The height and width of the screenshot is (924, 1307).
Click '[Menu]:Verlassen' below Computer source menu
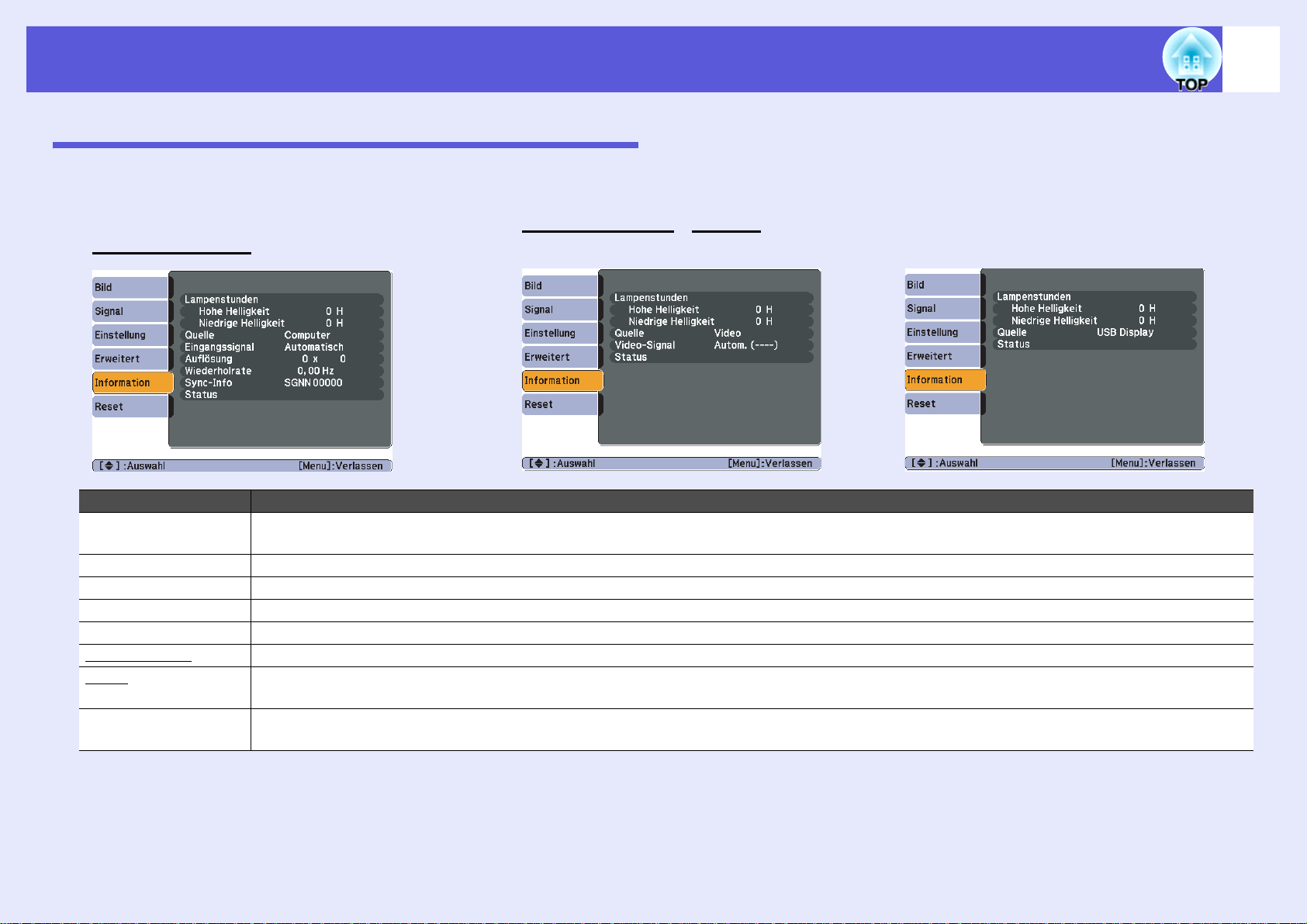(341, 465)
